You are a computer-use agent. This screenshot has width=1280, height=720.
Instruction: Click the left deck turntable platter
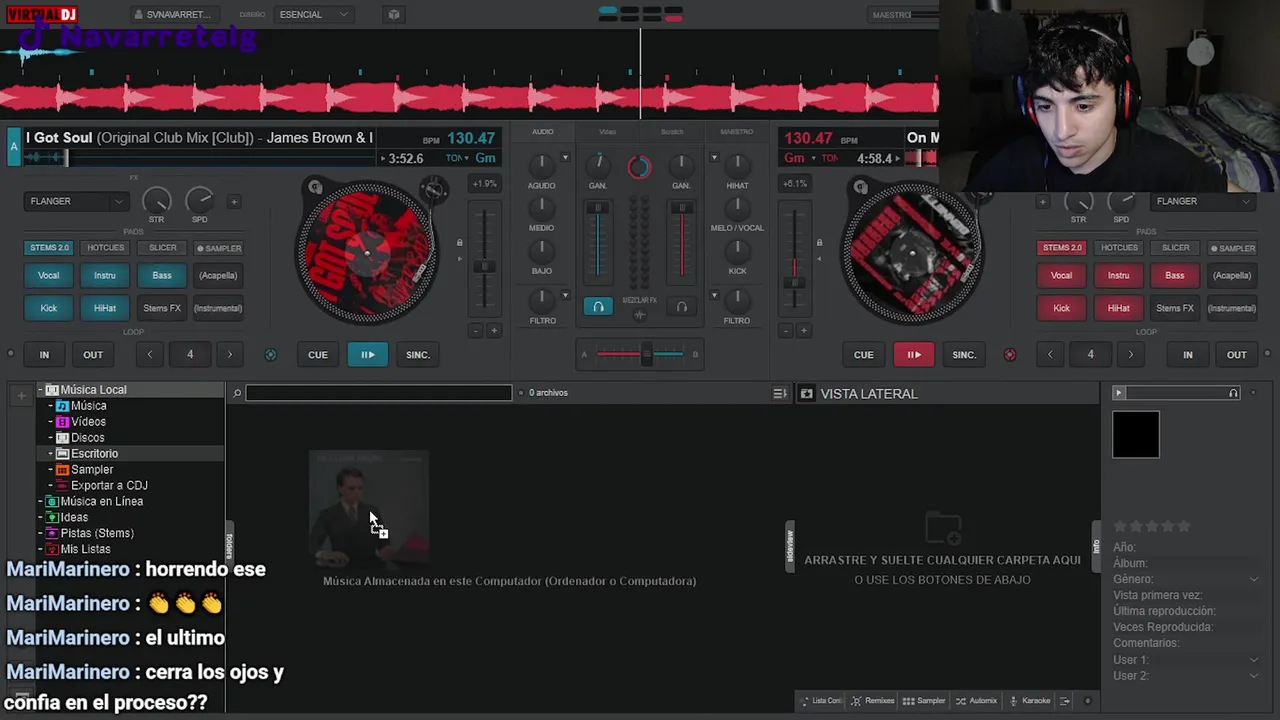pyautogui.click(x=366, y=251)
